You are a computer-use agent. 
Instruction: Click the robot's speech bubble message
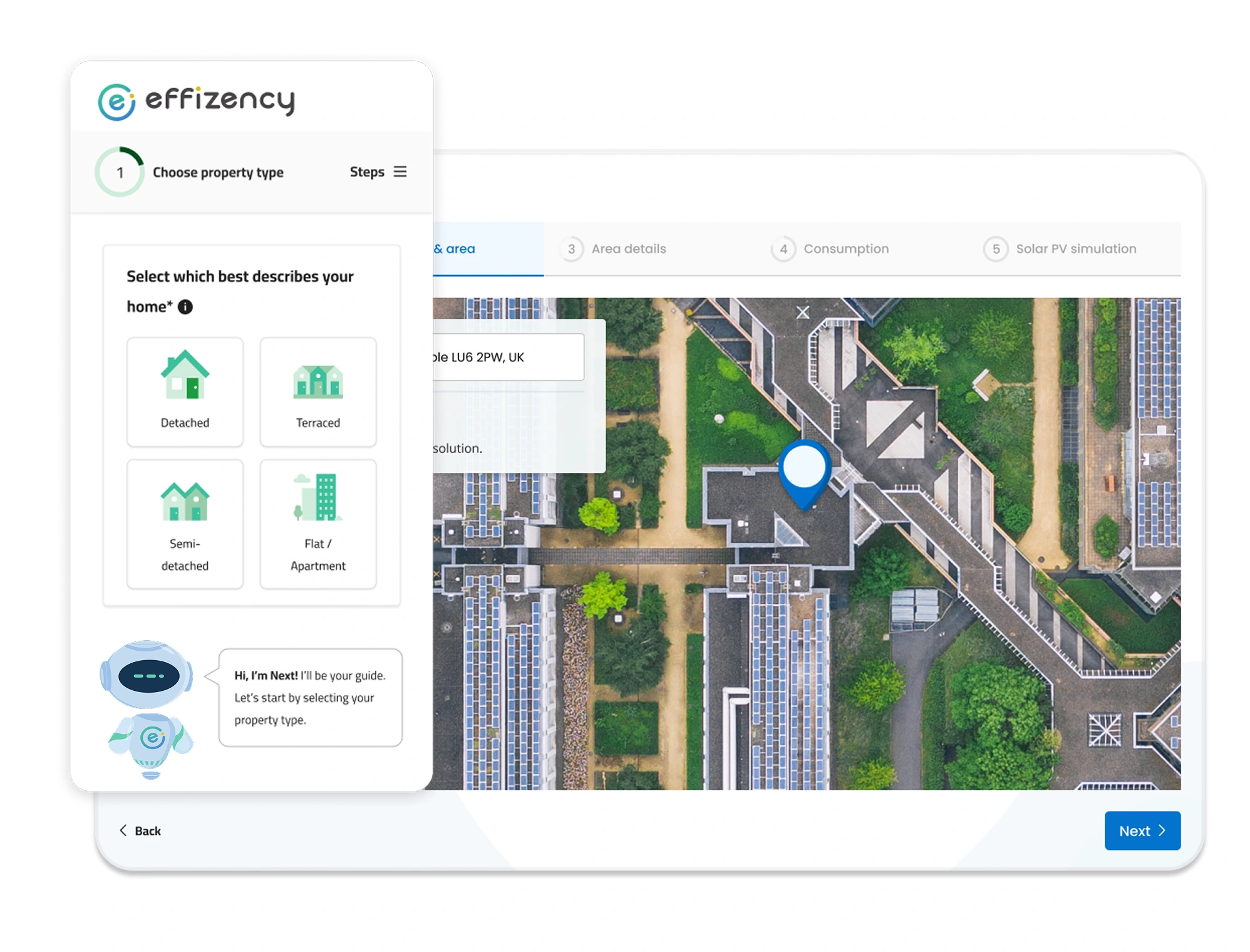pyautogui.click(x=310, y=697)
